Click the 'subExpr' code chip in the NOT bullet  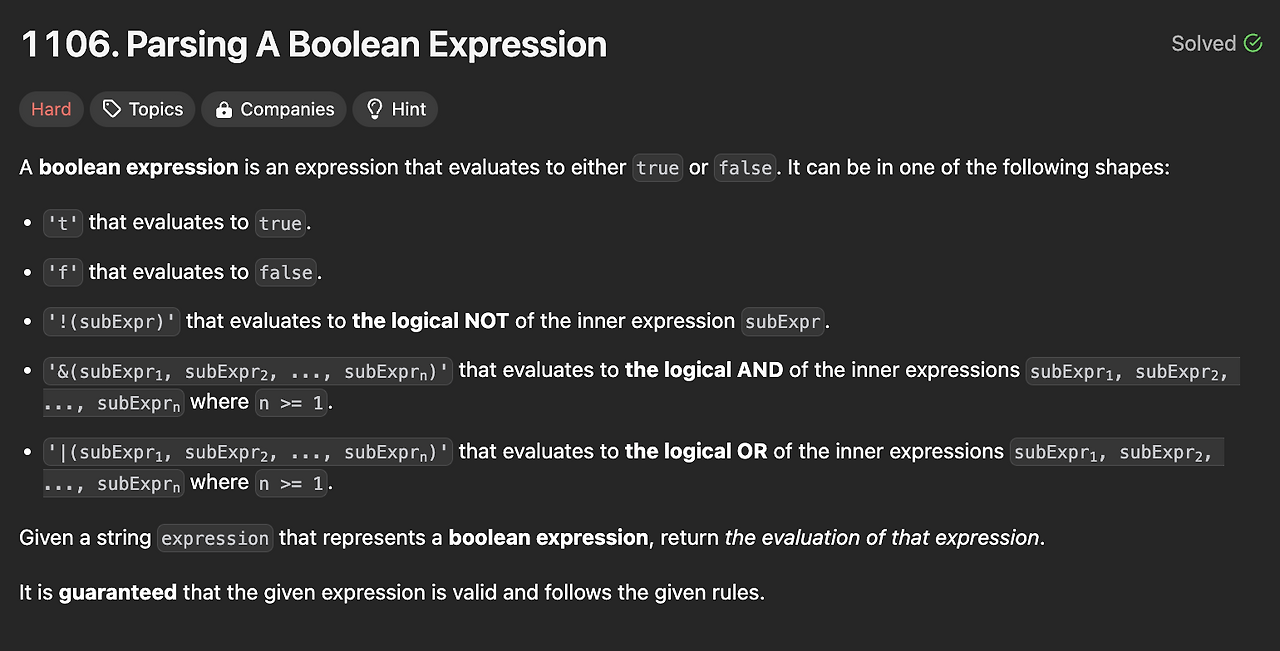tap(783, 322)
